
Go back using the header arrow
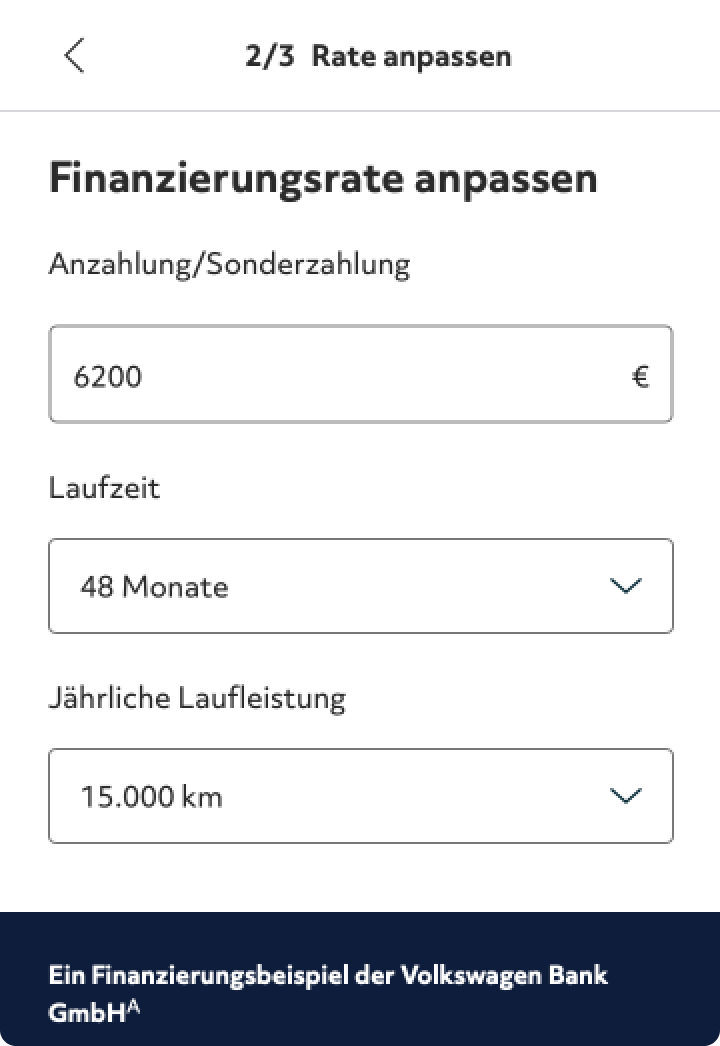coord(74,56)
